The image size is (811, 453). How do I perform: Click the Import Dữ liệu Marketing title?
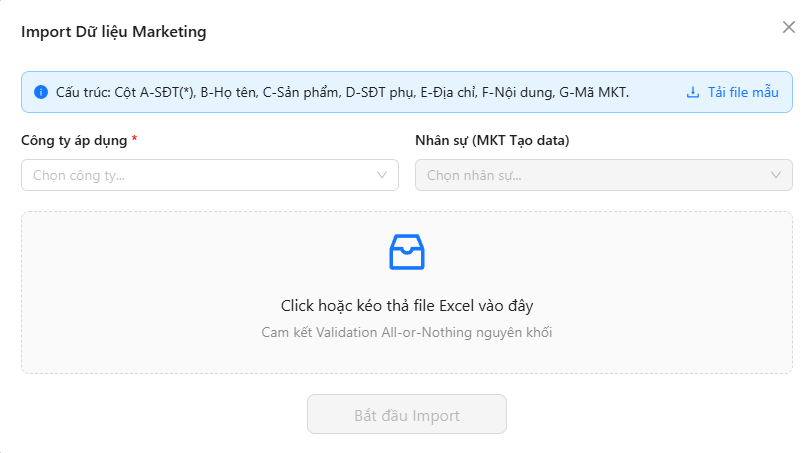pos(114,32)
